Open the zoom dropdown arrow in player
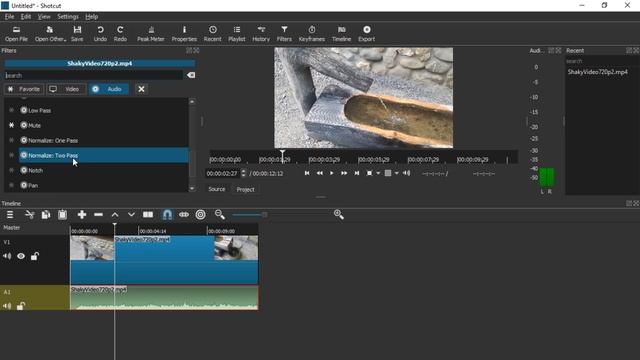This screenshot has height=360, width=640. pos(378,173)
